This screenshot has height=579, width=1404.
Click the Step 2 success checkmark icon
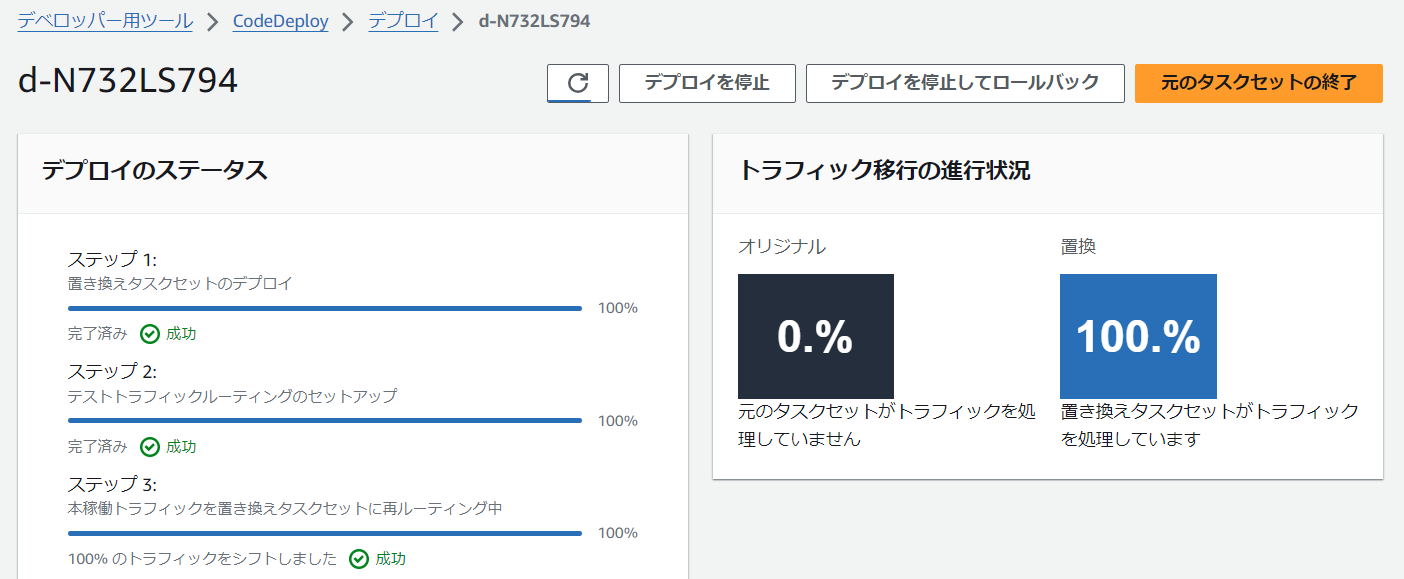[x=150, y=447]
